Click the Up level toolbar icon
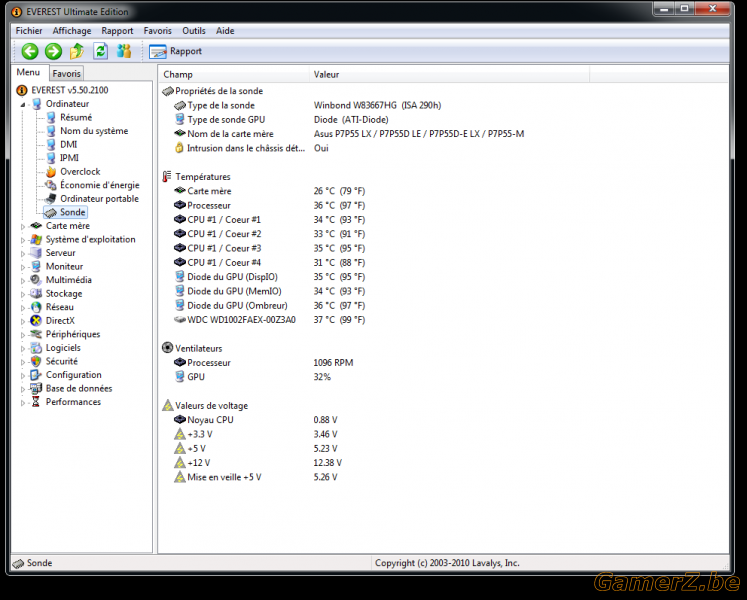This screenshot has height=600, width=747. (77, 51)
